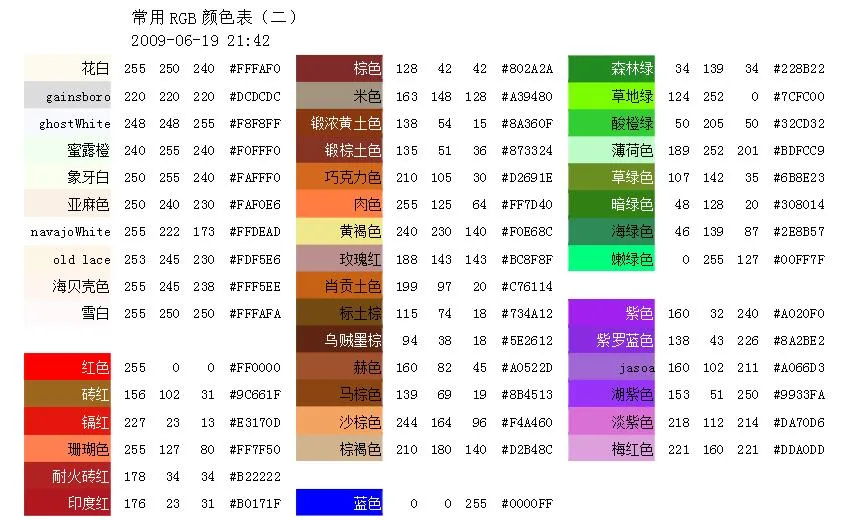The width and height of the screenshot is (856, 520).
Task: Select the 红色 red swatch
Action: point(67,367)
